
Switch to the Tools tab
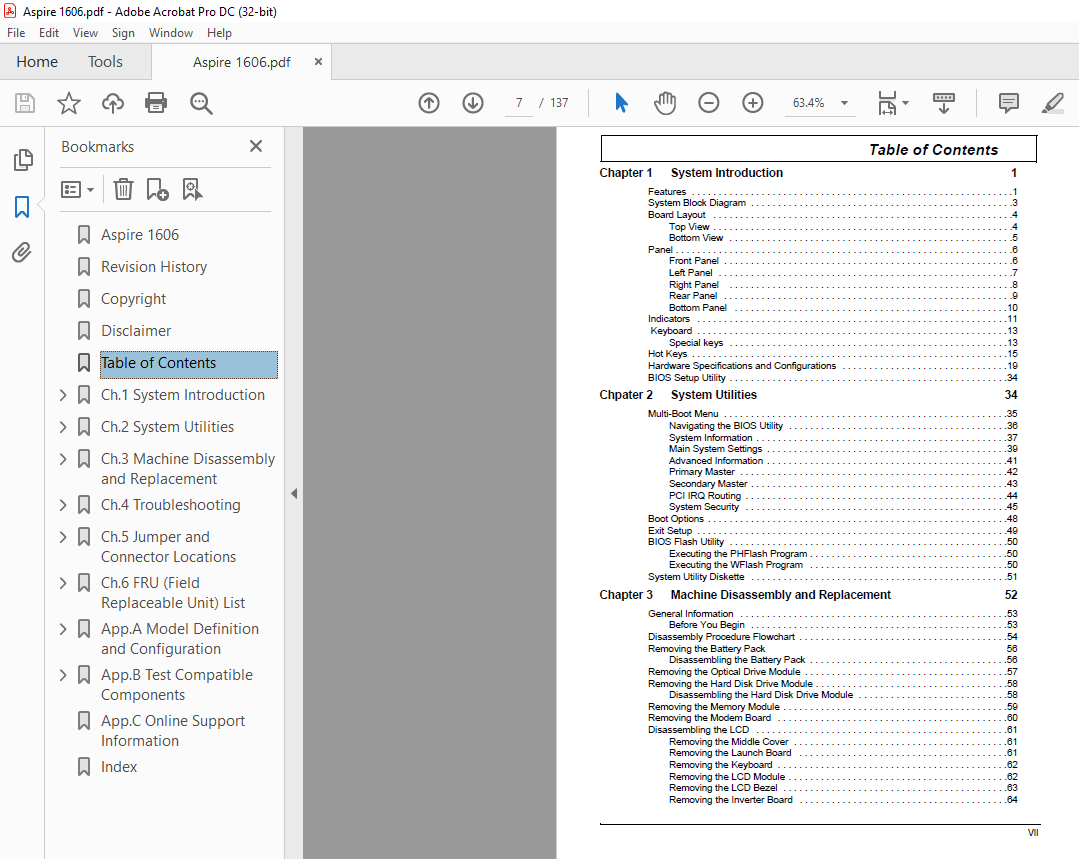point(105,62)
